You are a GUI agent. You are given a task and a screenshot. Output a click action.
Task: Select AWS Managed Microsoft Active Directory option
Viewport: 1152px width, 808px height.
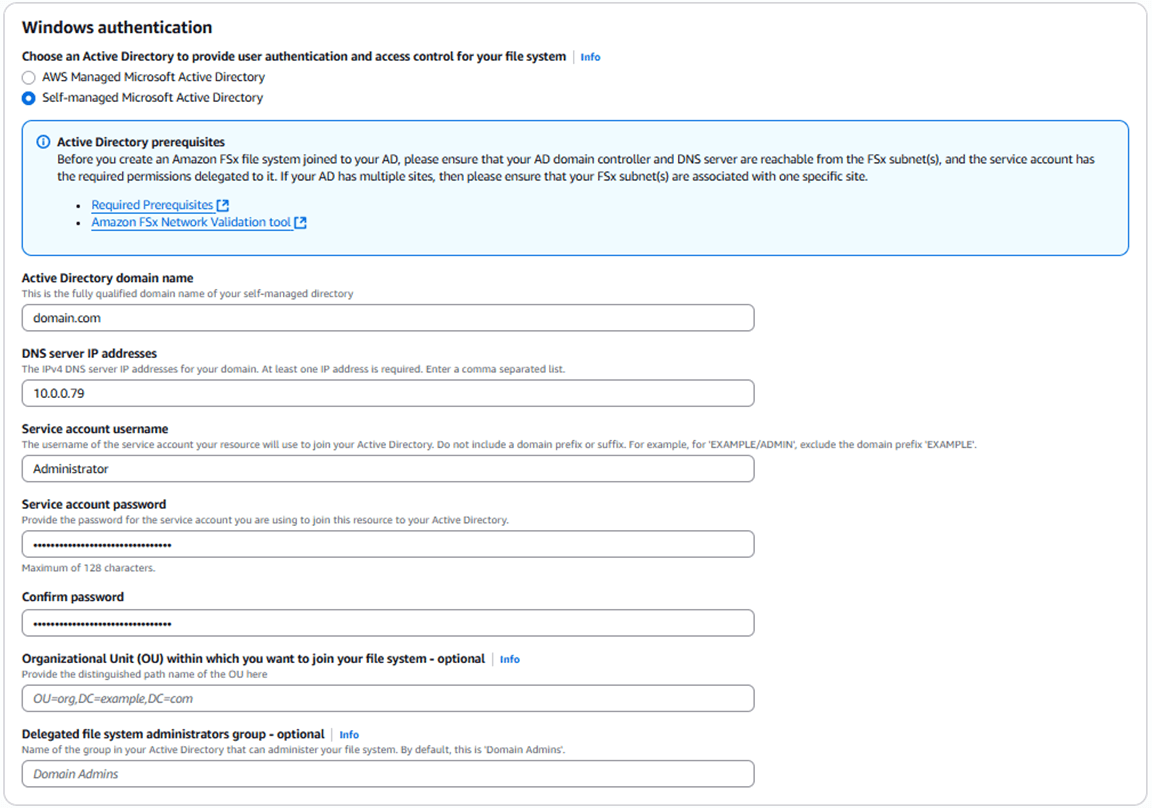coord(29,77)
